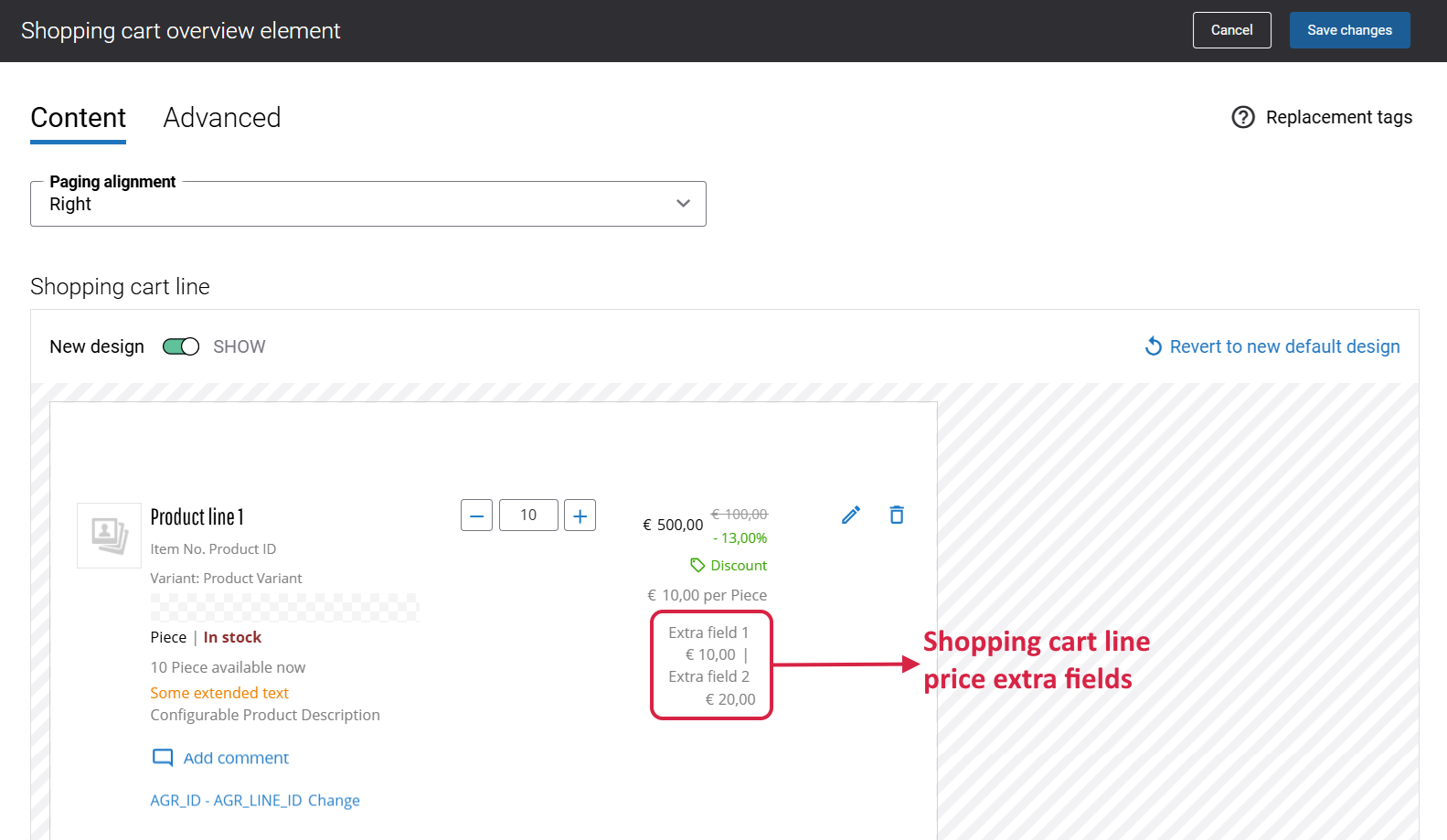This screenshot has height=840, width=1447.
Task: Click the plus quantity increase button
Action: pyautogui.click(x=580, y=516)
